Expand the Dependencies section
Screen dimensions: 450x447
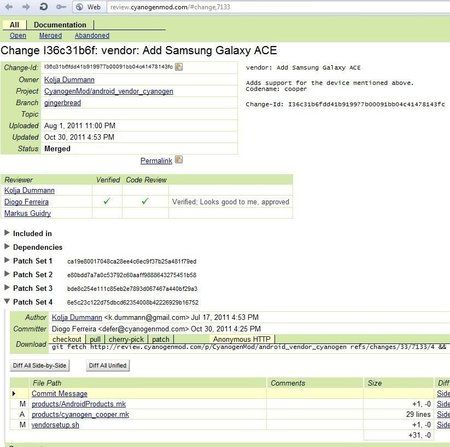[7, 247]
